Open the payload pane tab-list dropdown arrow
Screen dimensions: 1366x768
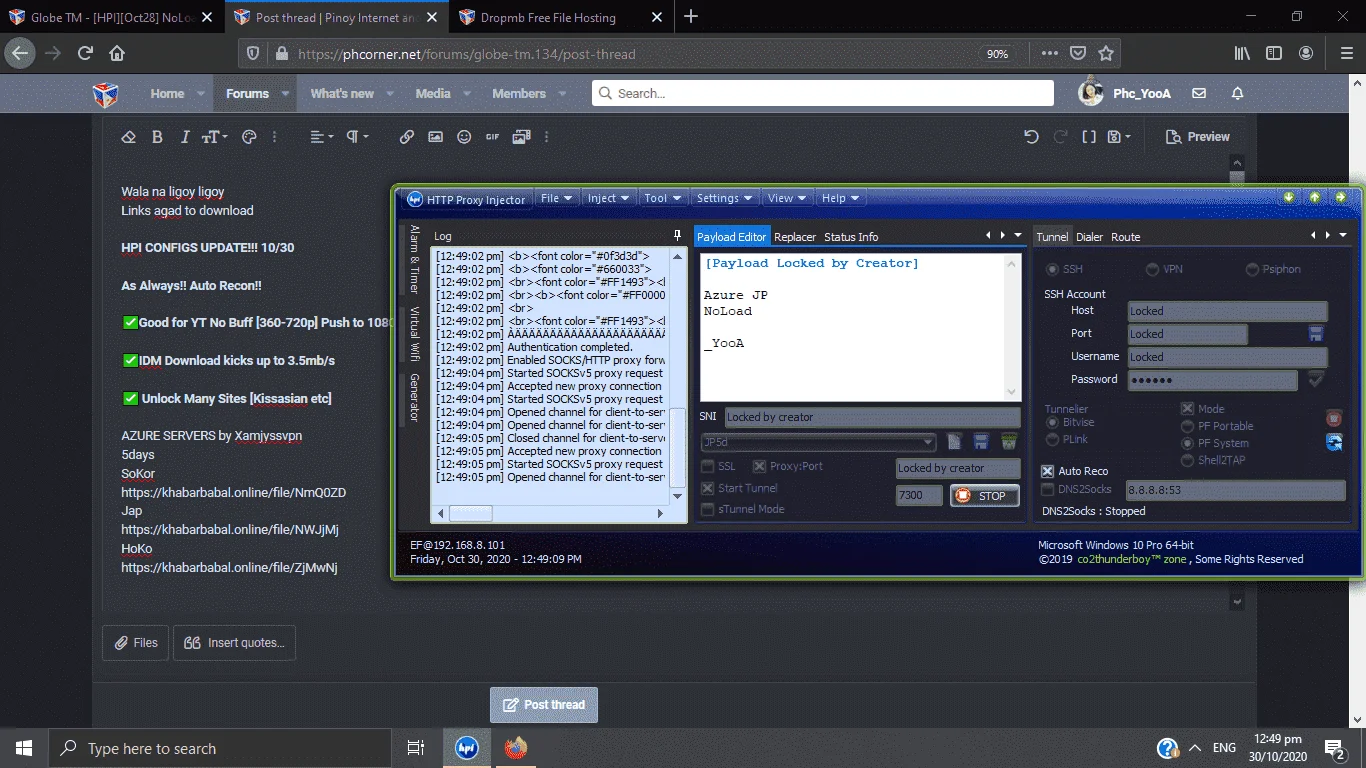click(1018, 236)
